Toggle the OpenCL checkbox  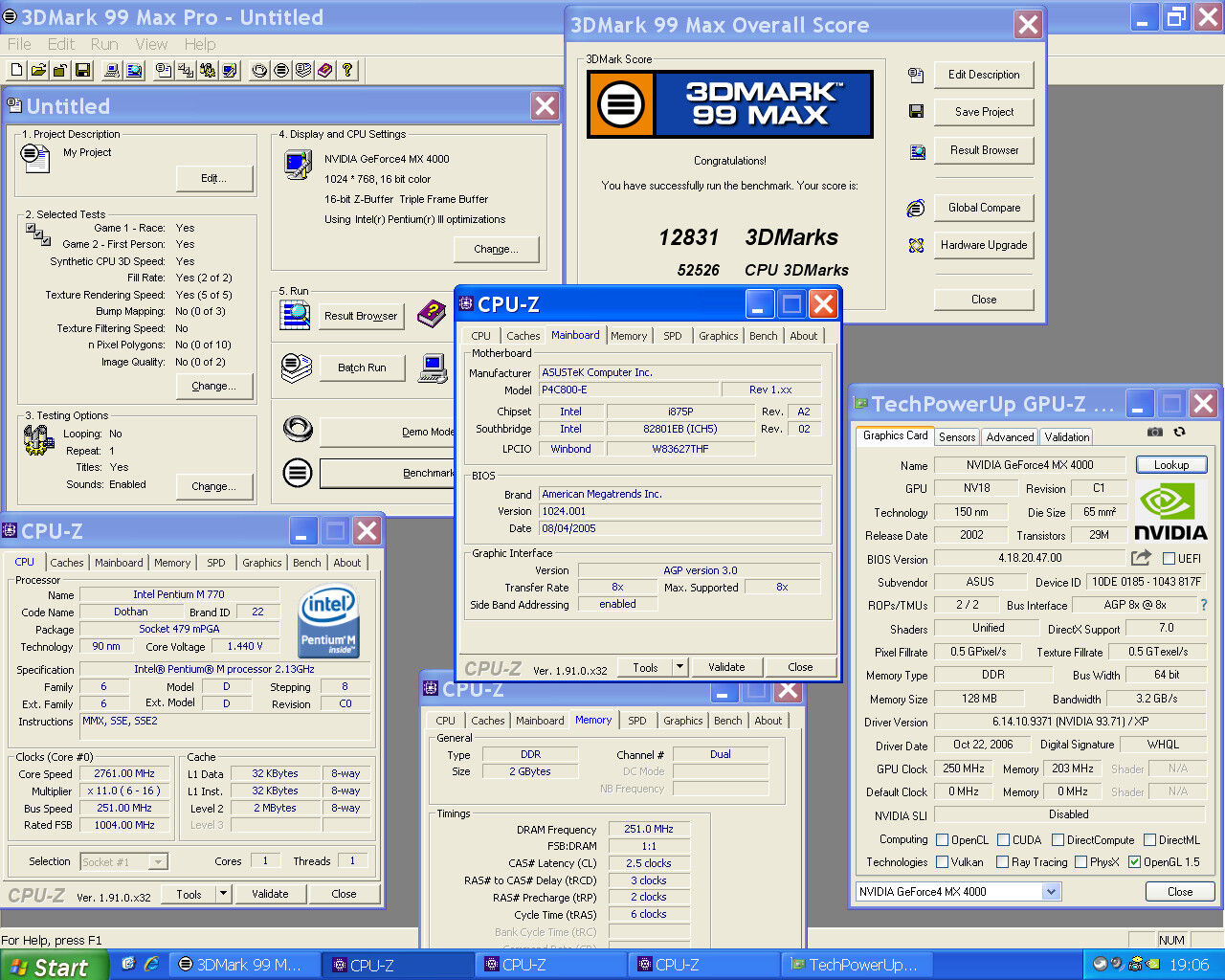click(x=942, y=839)
